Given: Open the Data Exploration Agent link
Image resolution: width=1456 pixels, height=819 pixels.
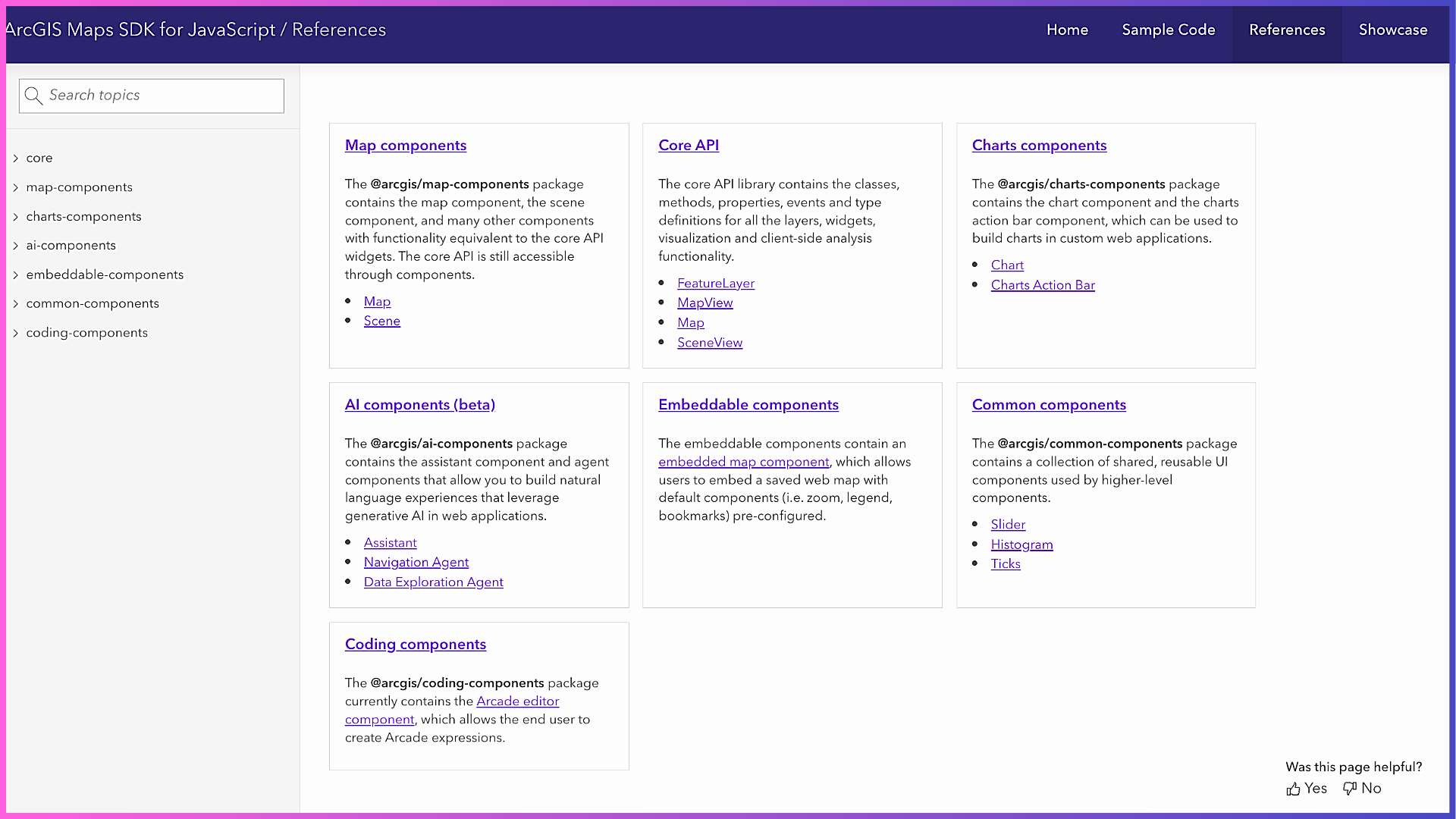Looking at the screenshot, I should tap(434, 582).
